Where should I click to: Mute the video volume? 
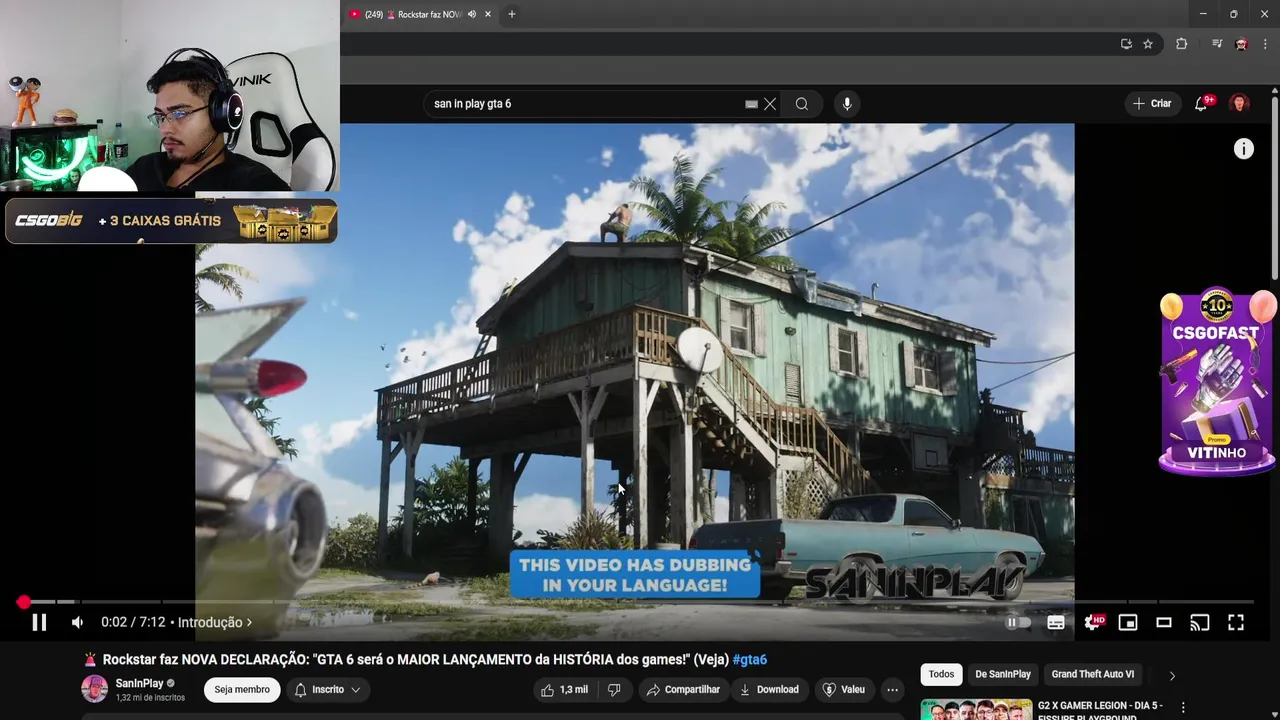click(x=77, y=622)
